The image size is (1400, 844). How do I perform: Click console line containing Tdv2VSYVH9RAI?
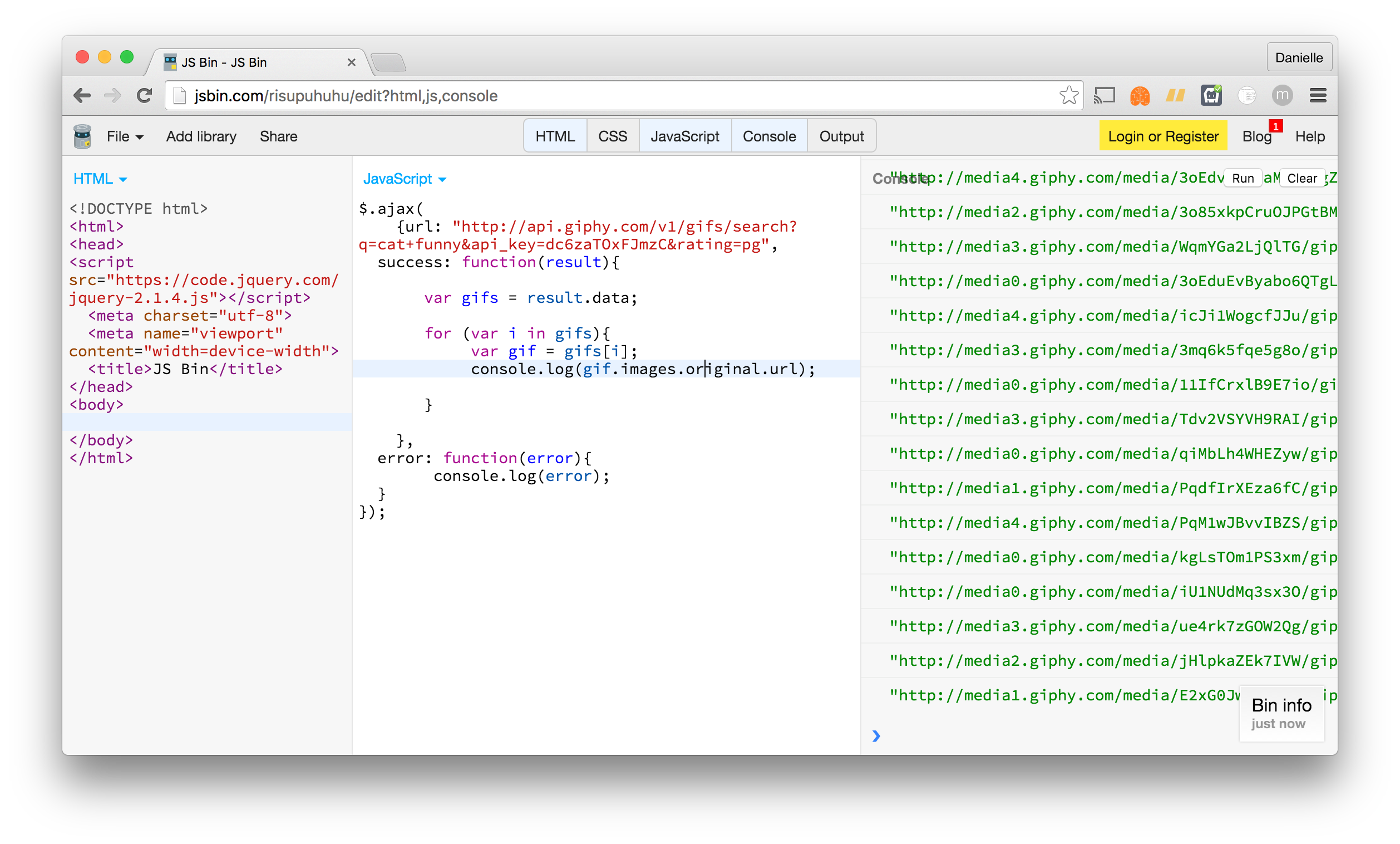(1099, 419)
